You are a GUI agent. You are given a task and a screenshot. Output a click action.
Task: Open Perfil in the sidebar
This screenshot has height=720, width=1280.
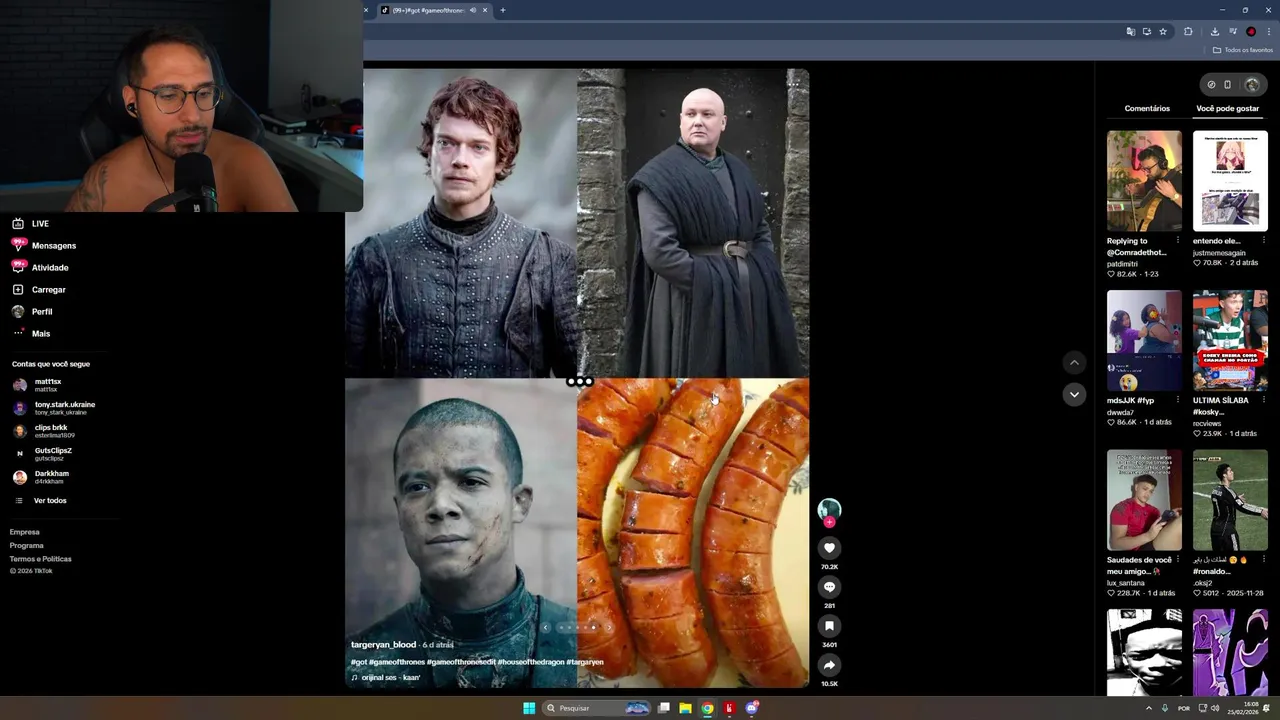[x=32, y=312]
